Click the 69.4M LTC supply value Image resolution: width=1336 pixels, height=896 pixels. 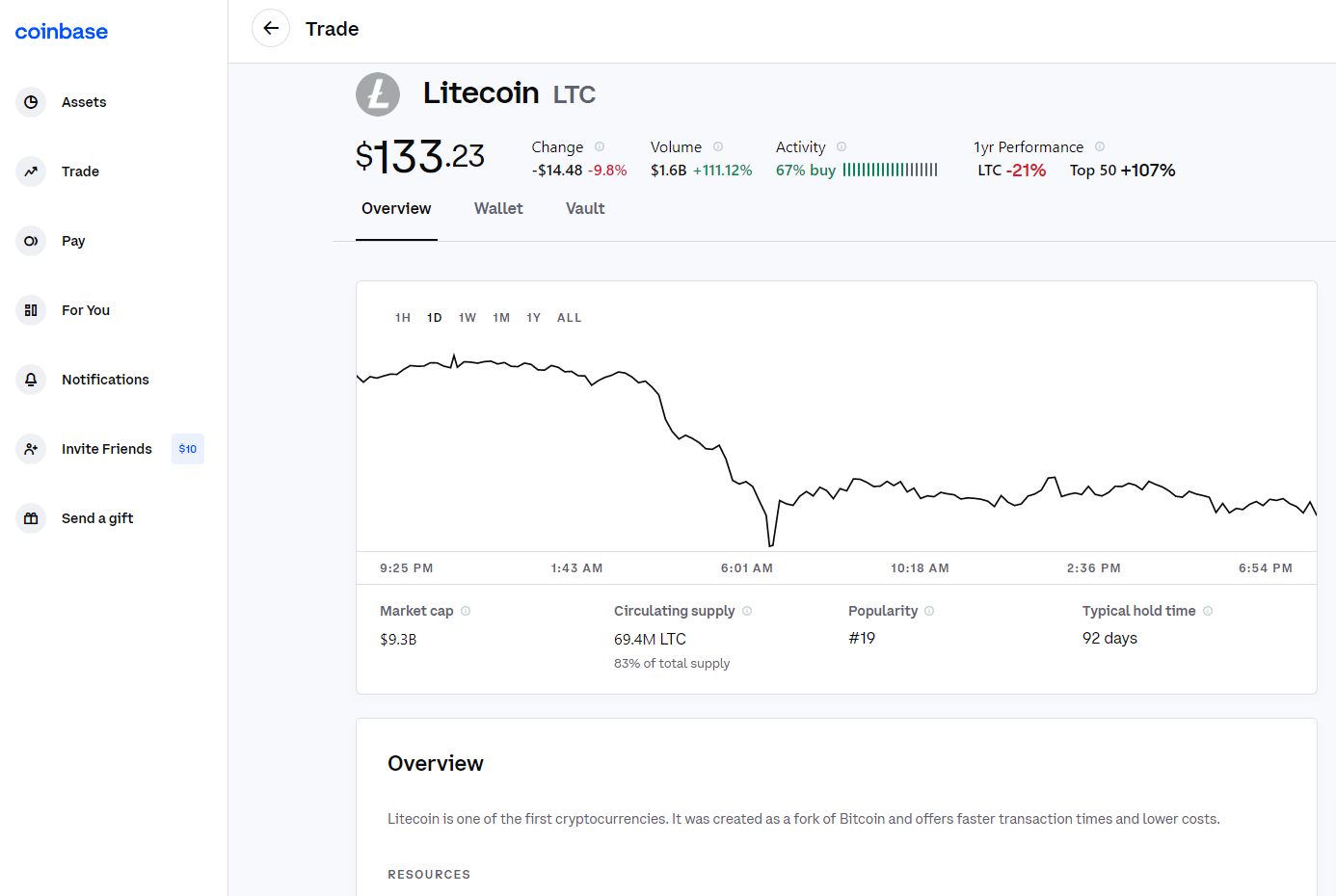[x=650, y=639]
